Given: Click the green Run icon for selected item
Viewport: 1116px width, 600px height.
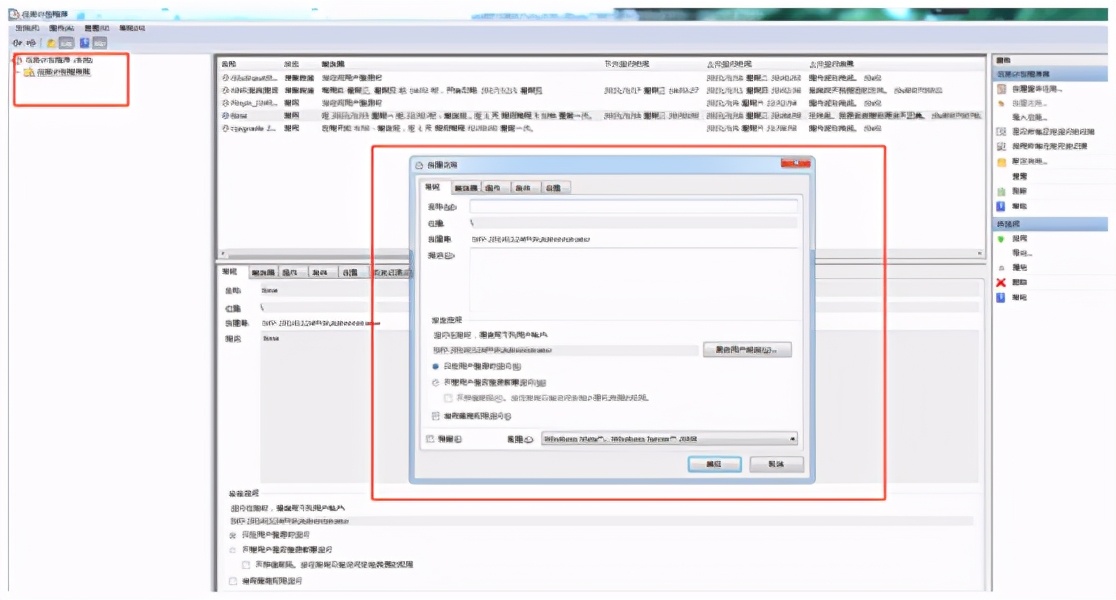Looking at the screenshot, I should coord(1001,239).
